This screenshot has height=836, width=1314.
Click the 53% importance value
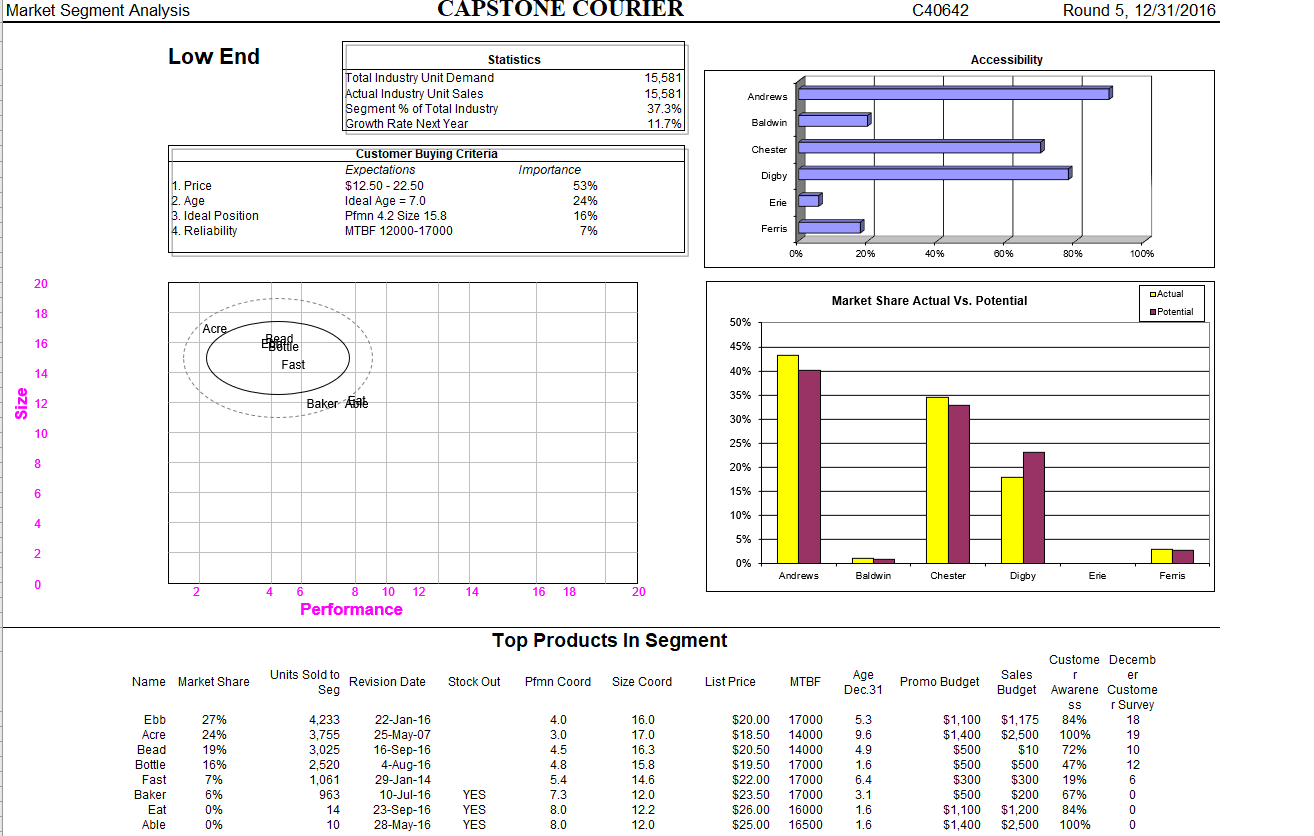tap(585, 186)
